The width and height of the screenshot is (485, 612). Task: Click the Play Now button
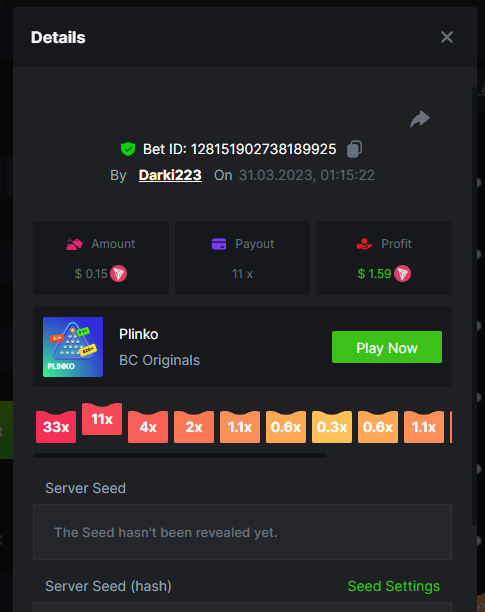coord(387,347)
